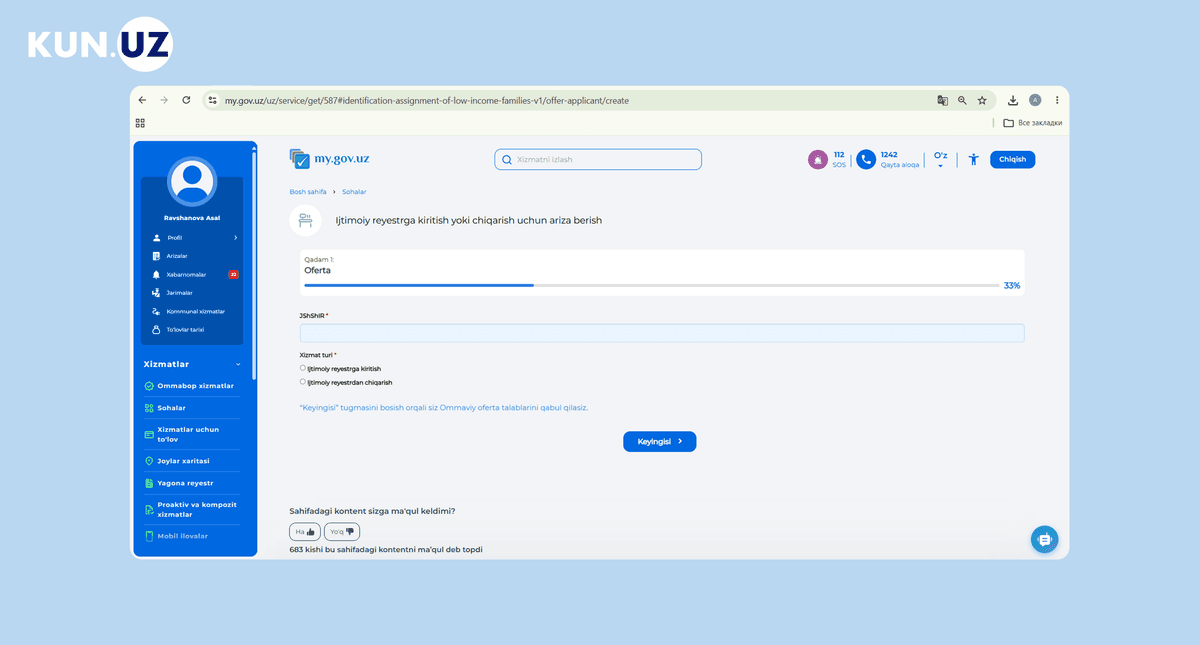Expand the Profil menu chevron
The height and width of the screenshot is (645, 1200).
[235, 238]
